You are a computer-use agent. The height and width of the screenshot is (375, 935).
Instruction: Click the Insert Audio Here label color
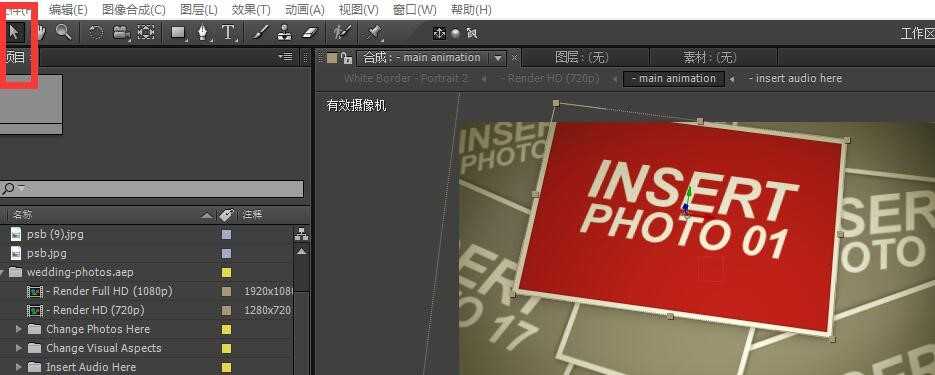coord(227,367)
